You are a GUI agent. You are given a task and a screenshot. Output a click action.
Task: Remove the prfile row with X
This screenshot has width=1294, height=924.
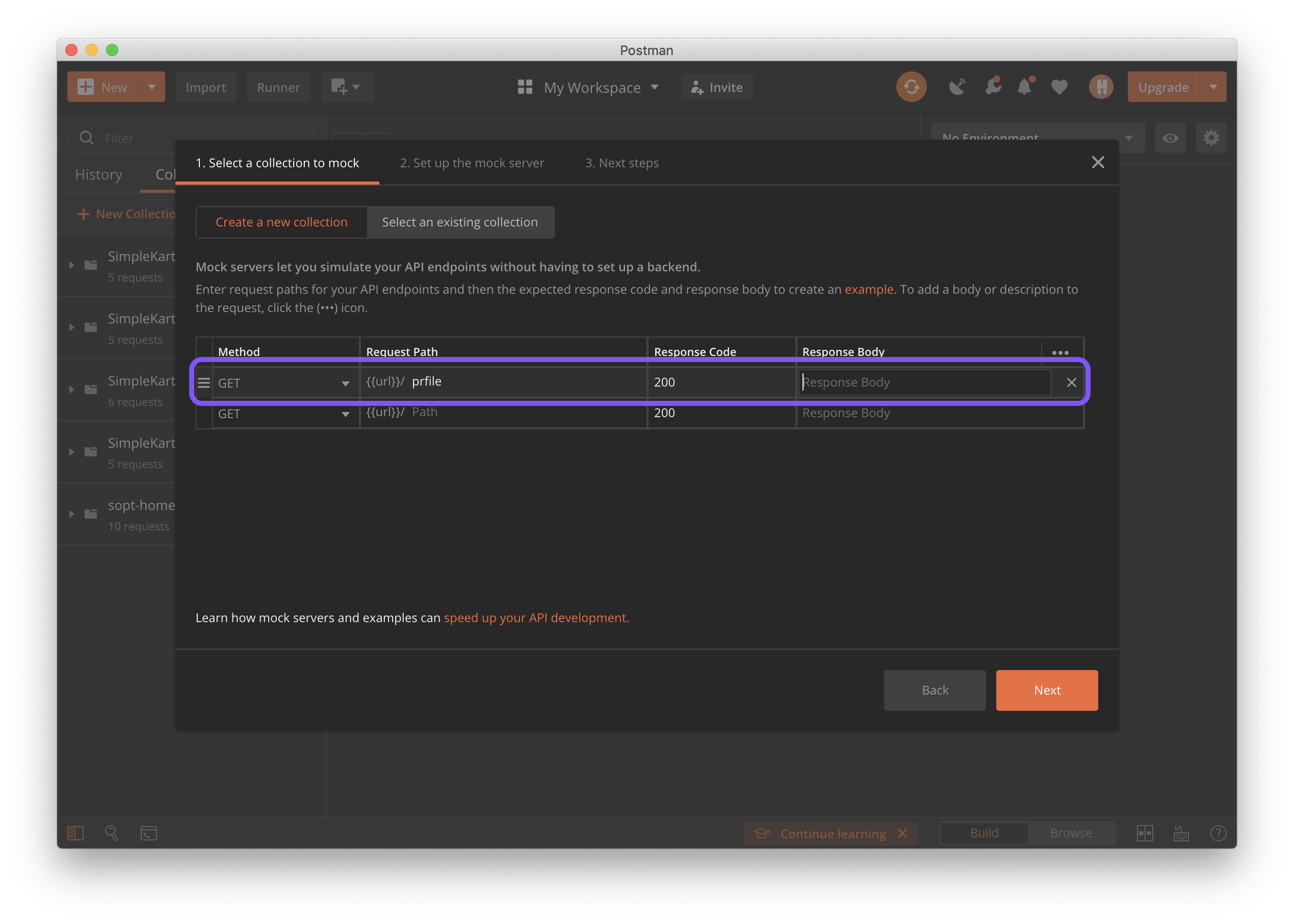[x=1071, y=382]
